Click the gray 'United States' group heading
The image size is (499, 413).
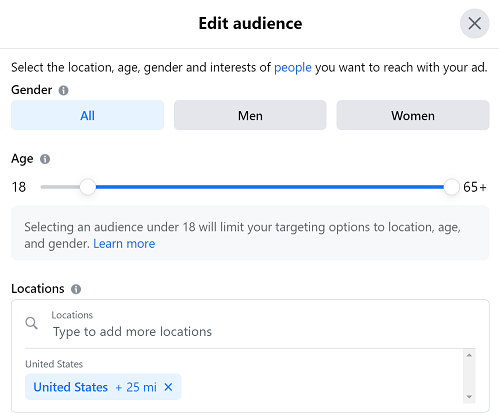54,364
